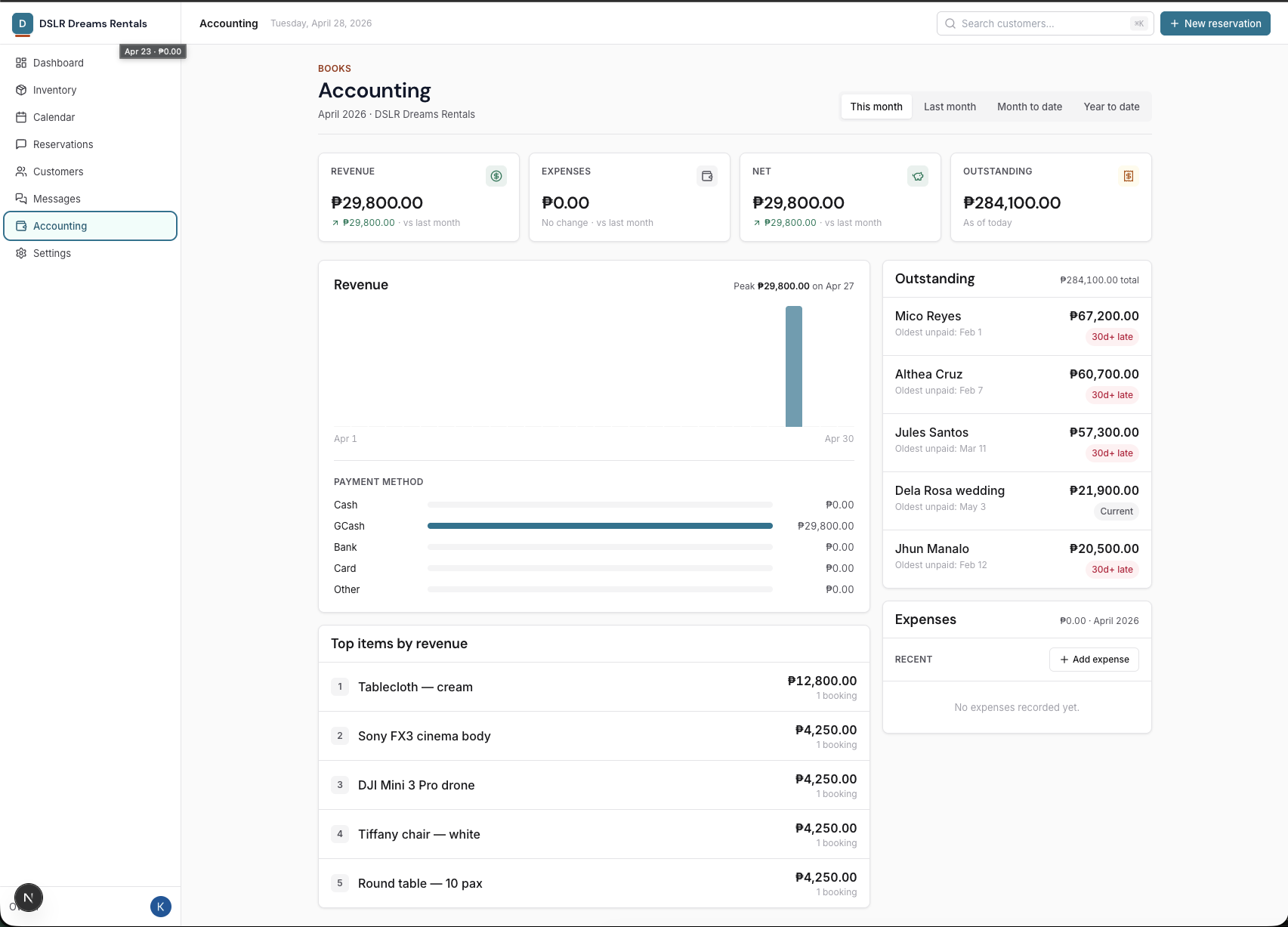
Task: Click the New reservation button
Action: tap(1215, 23)
